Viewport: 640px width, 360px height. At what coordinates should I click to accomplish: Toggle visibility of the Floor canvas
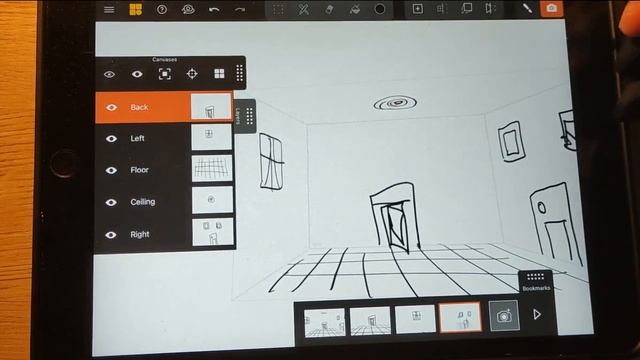click(x=111, y=170)
